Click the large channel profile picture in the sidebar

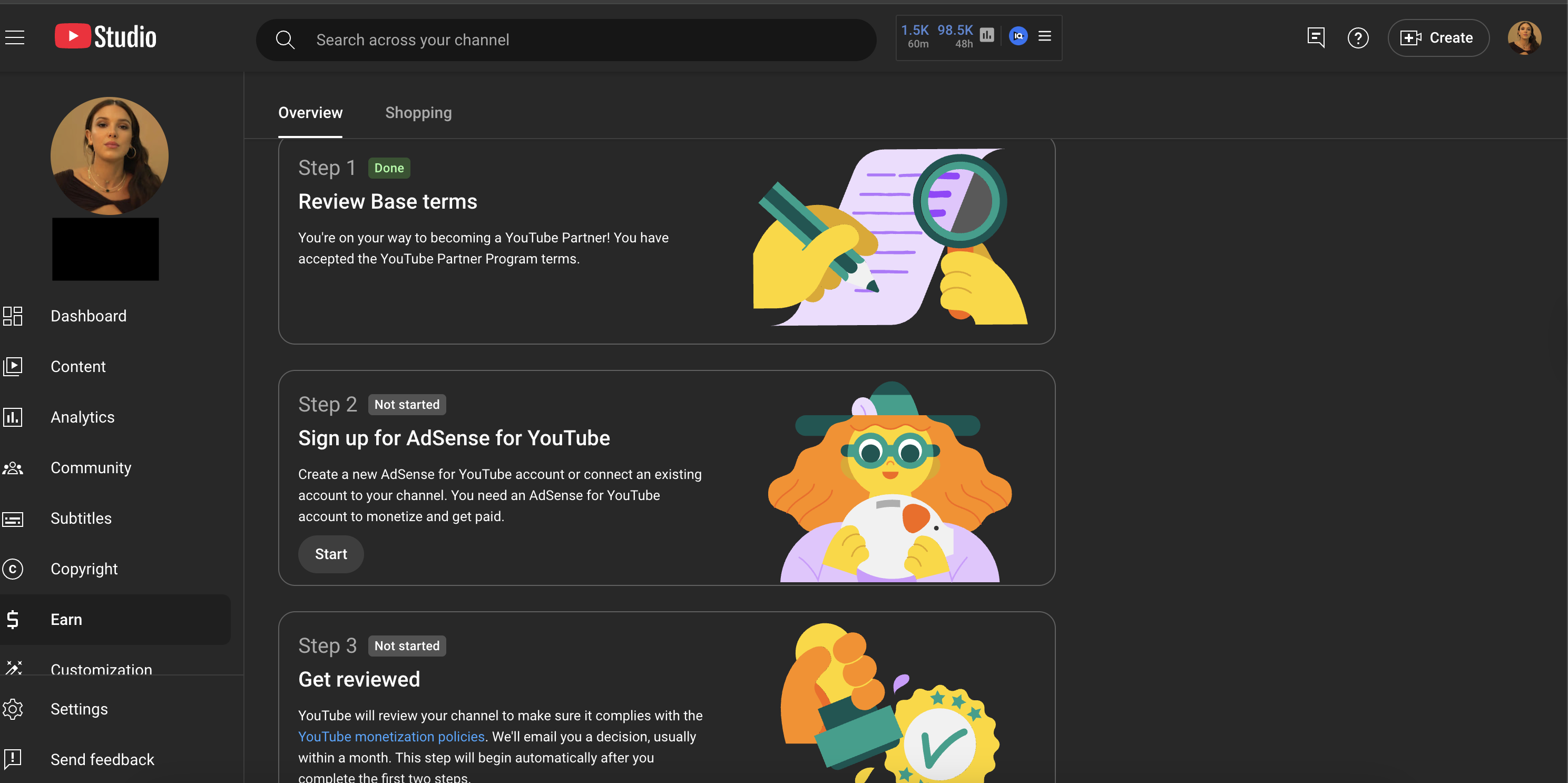(110, 156)
